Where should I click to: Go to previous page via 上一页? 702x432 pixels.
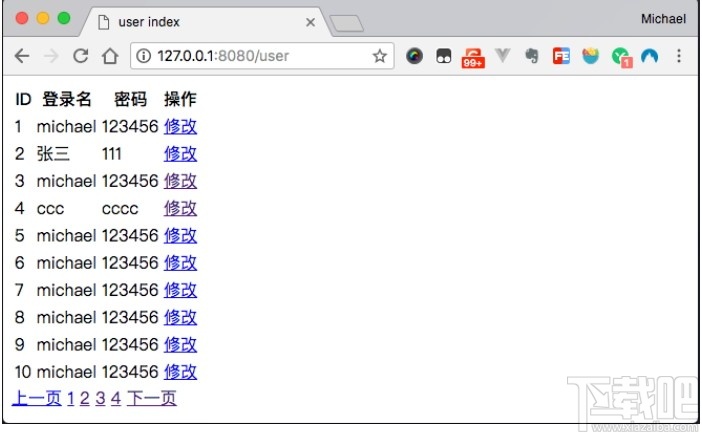point(37,398)
